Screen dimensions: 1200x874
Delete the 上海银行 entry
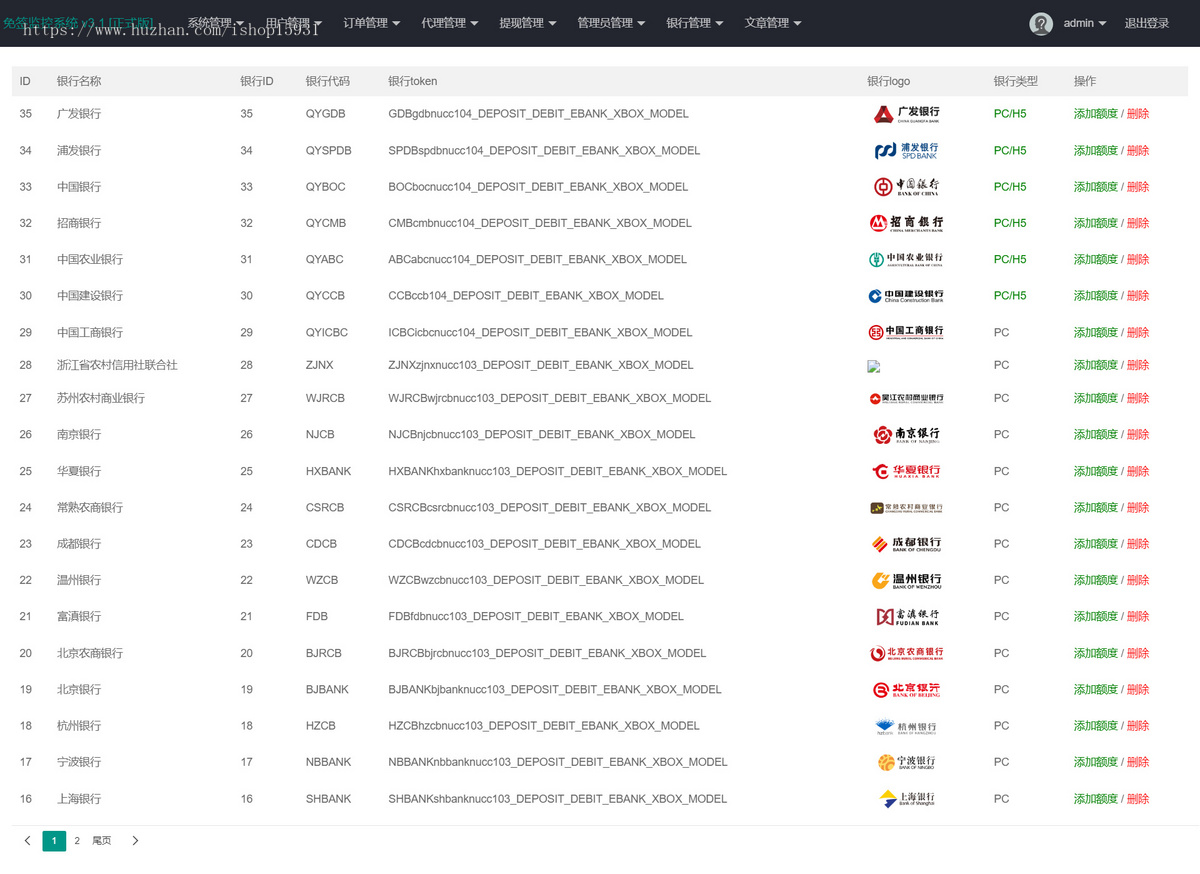click(x=1138, y=799)
